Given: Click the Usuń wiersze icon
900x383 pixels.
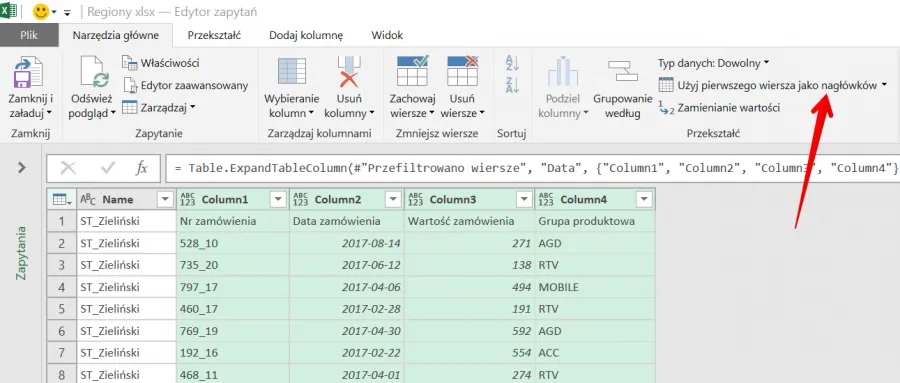Looking at the screenshot, I should [x=463, y=71].
